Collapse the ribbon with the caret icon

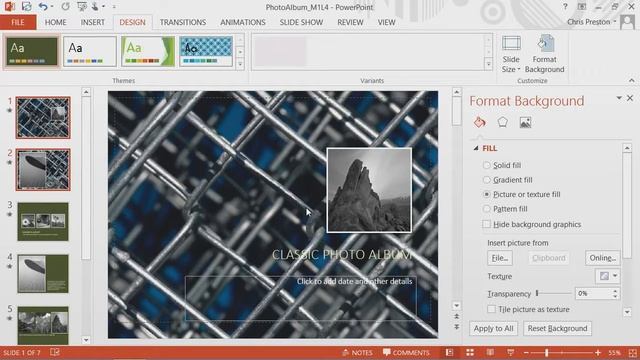tap(631, 80)
